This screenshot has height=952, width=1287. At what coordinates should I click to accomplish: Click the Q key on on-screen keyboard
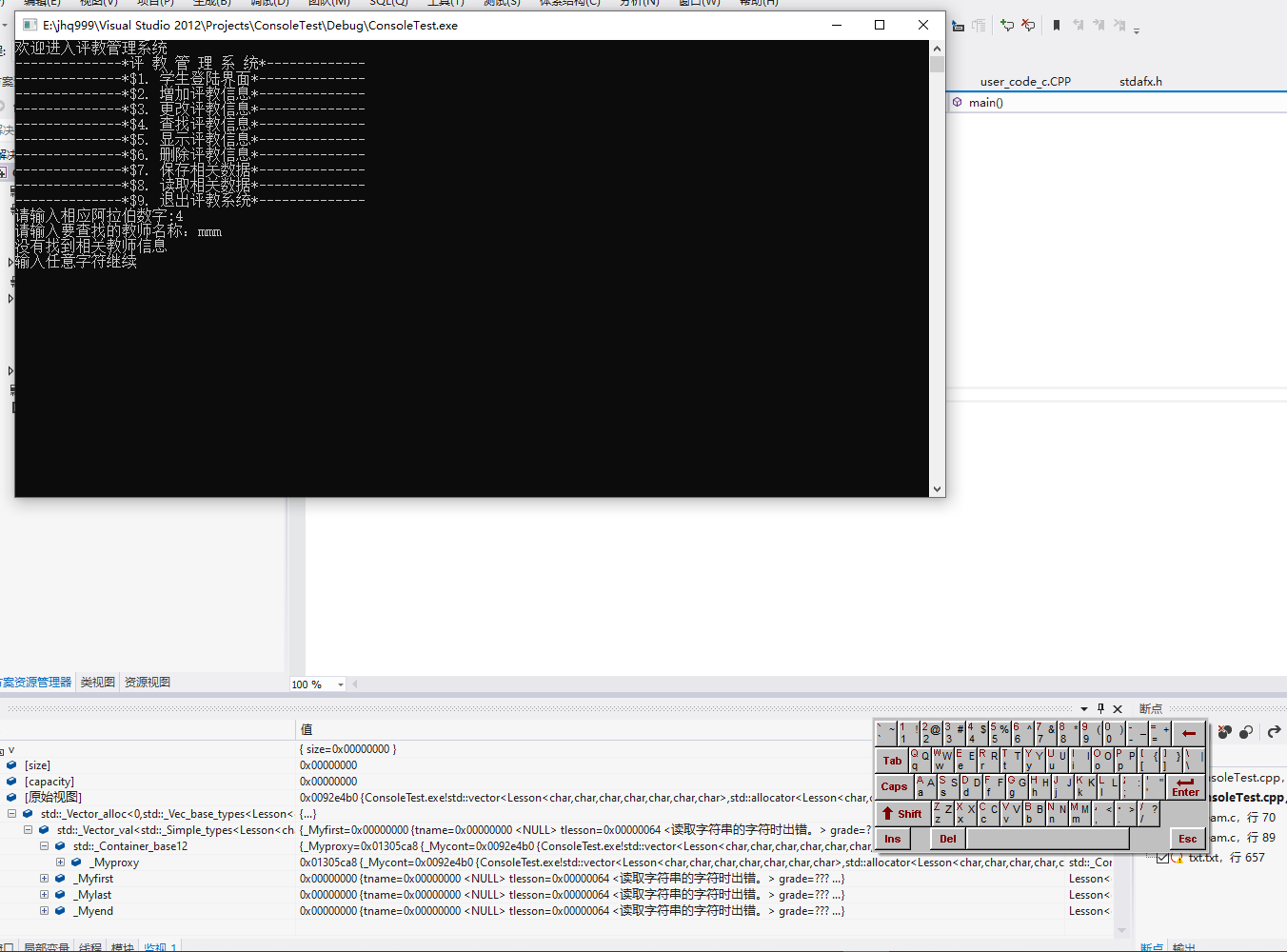point(921,760)
